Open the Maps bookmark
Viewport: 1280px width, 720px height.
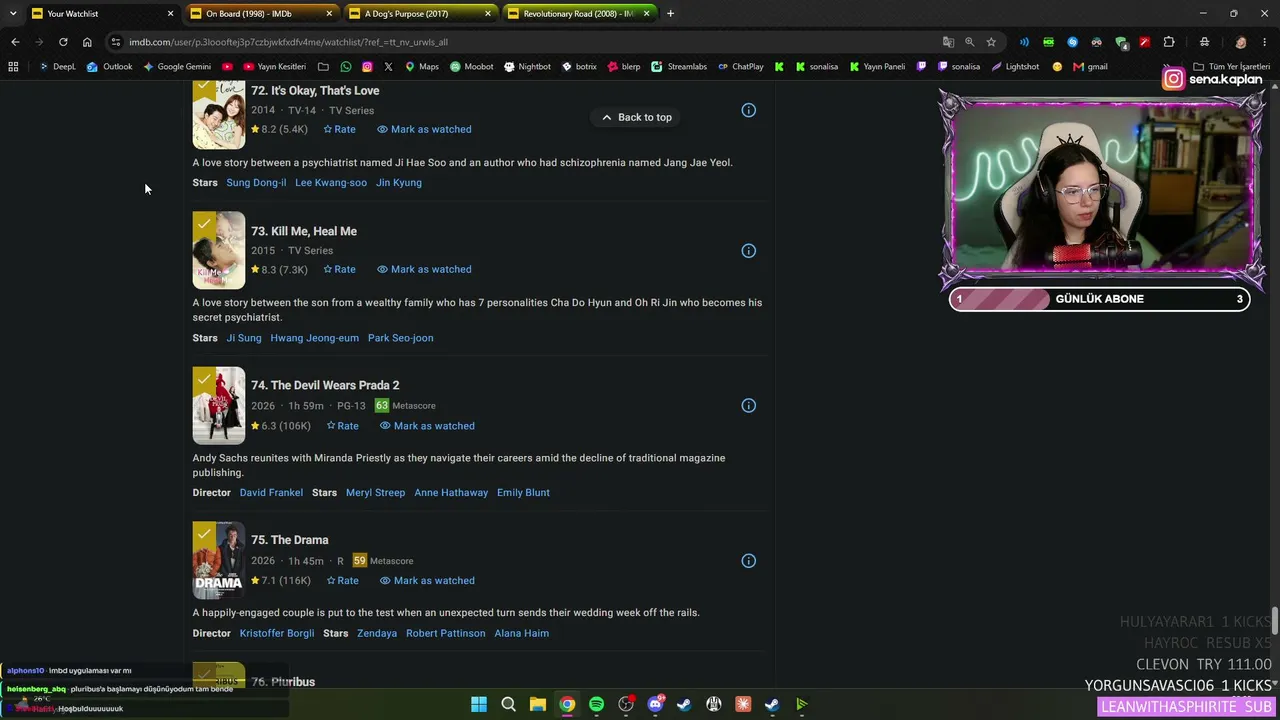[x=421, y=67]
